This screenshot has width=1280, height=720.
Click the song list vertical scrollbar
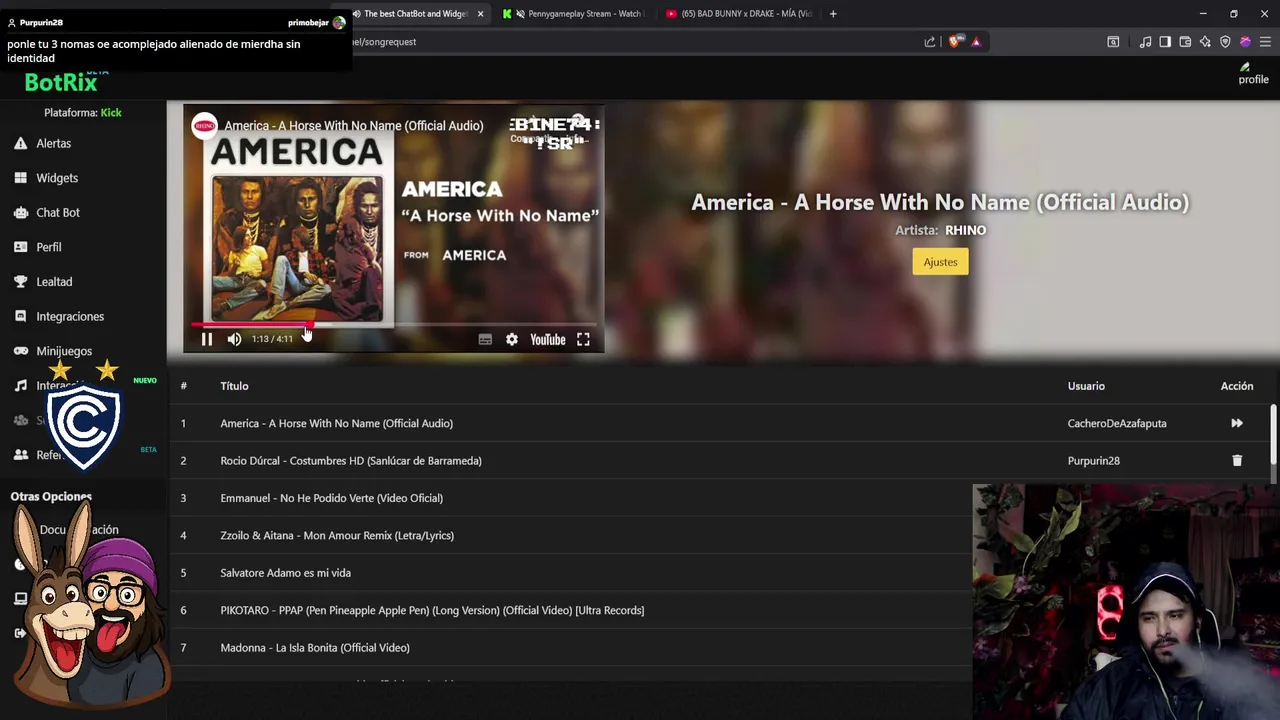[x=1273, y=434]
